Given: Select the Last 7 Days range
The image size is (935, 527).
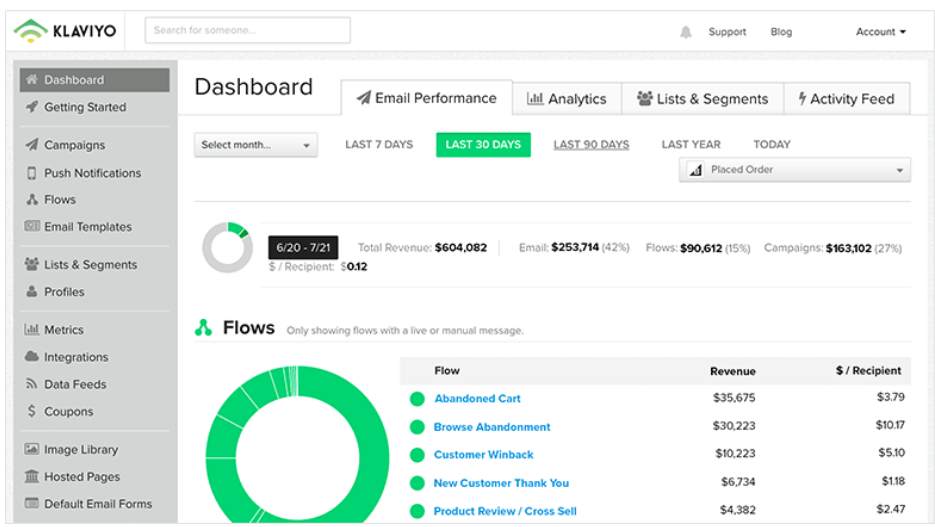Looking at the screenshot, I should 379,144.
